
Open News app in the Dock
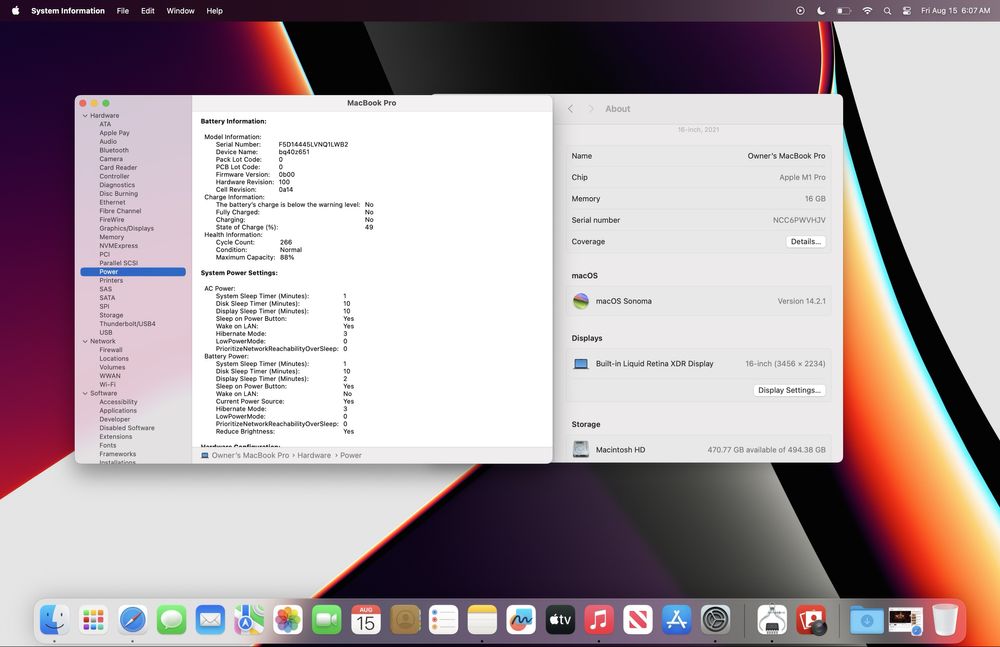(638, 620)
